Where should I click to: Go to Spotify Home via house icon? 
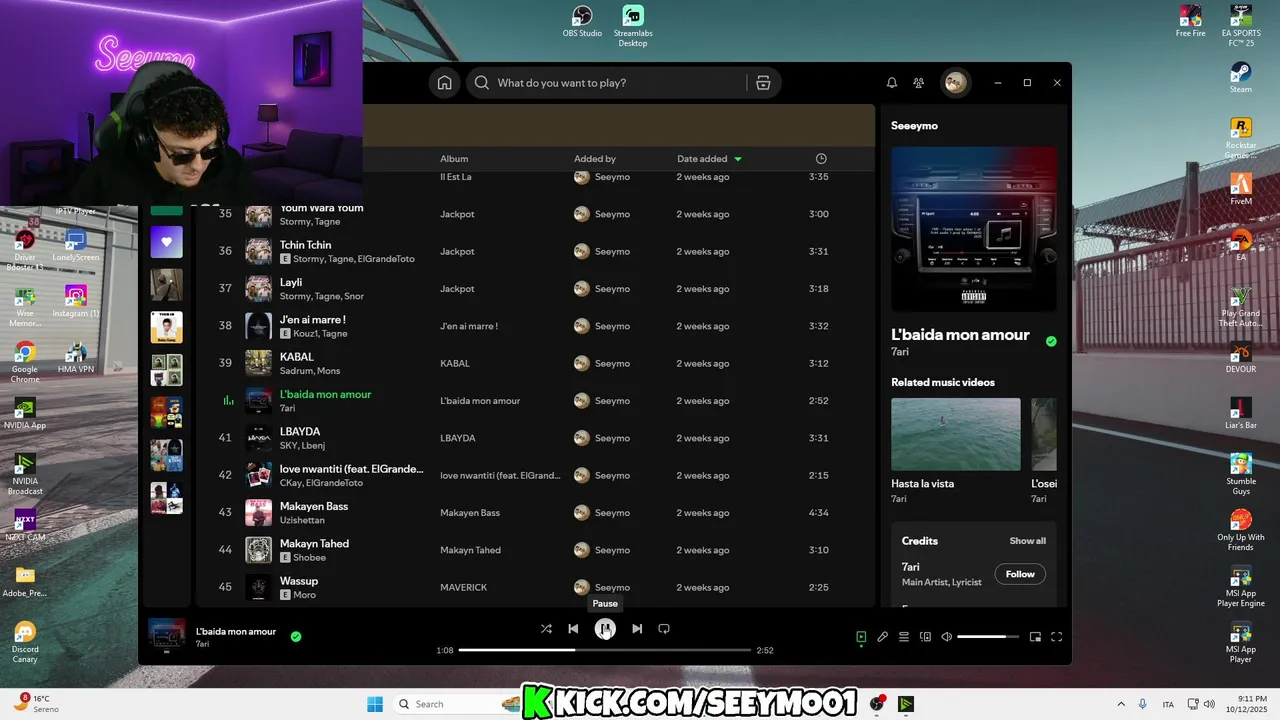pos(445,83)
